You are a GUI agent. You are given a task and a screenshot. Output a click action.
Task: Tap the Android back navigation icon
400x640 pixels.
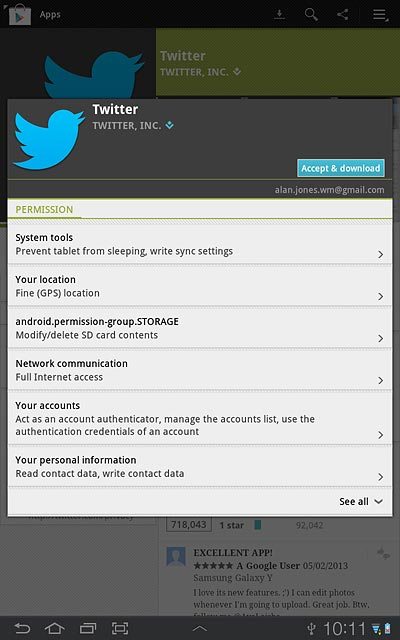[22, 628]
